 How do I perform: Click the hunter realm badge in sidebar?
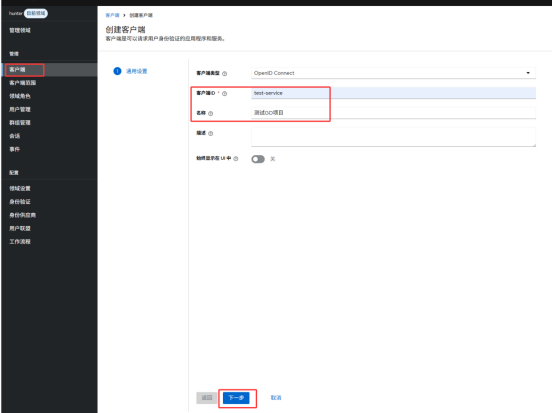(x=36, y=13)
